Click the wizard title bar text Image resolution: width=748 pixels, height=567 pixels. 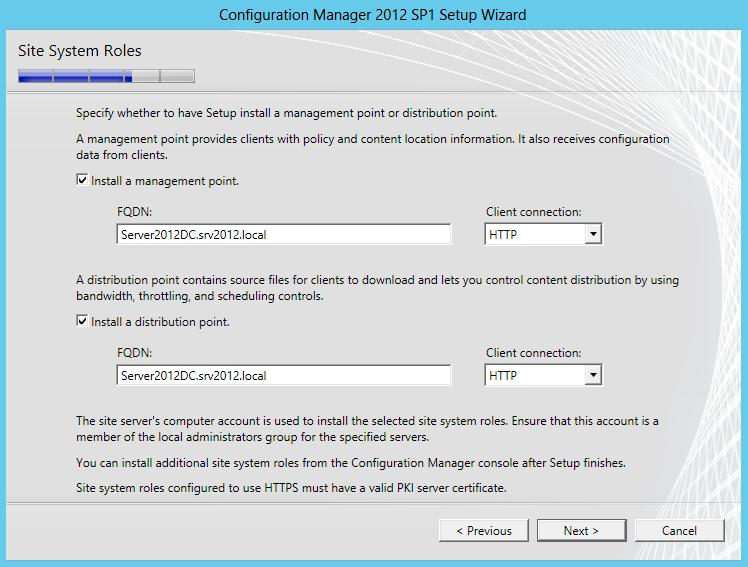pyautogui.click(x=373, y=15)
